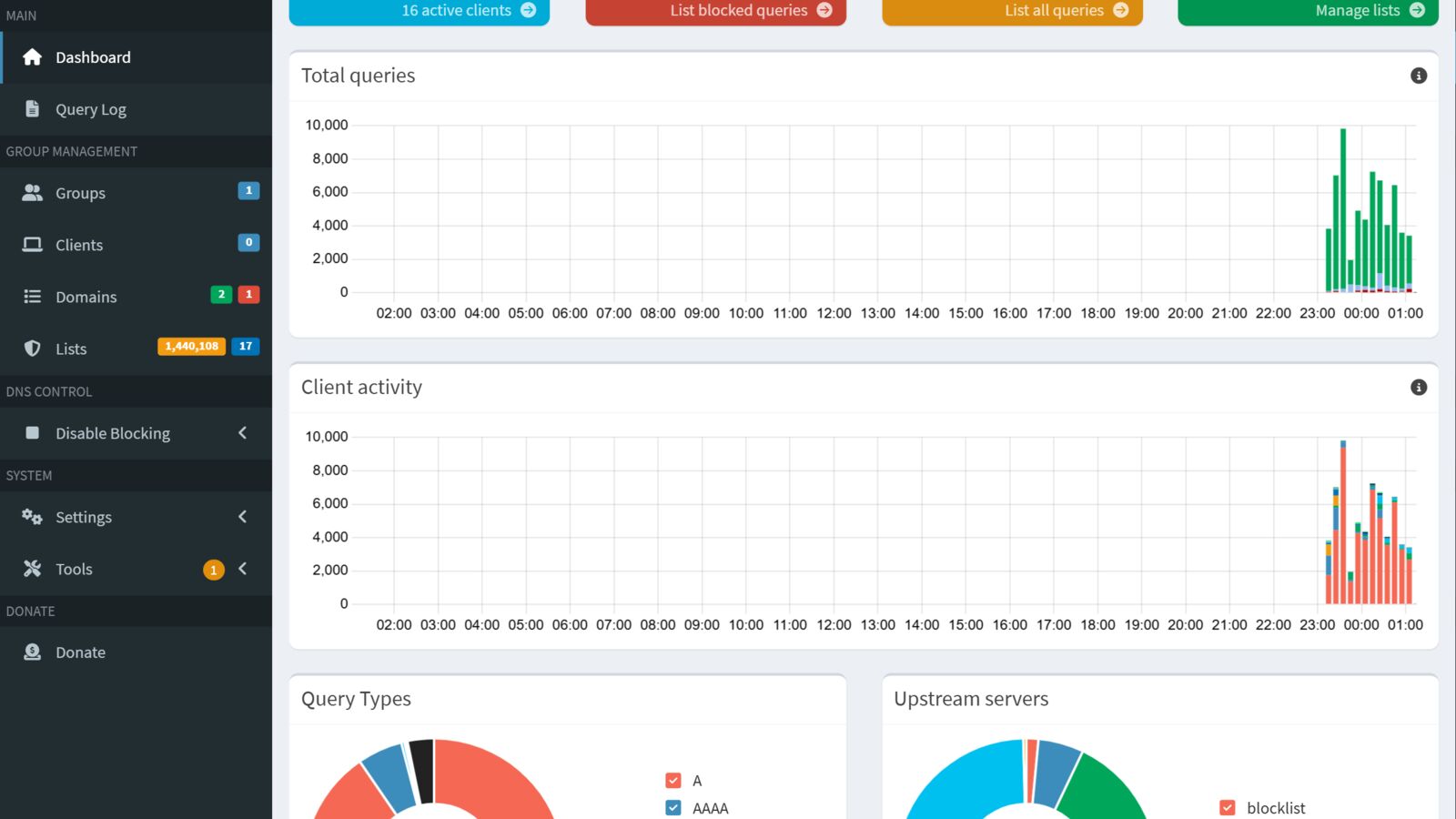Toggle the blocklist upstream checkbox
The height and width of the screenshot is (819, 1456).
click(x=1228, y=808)
